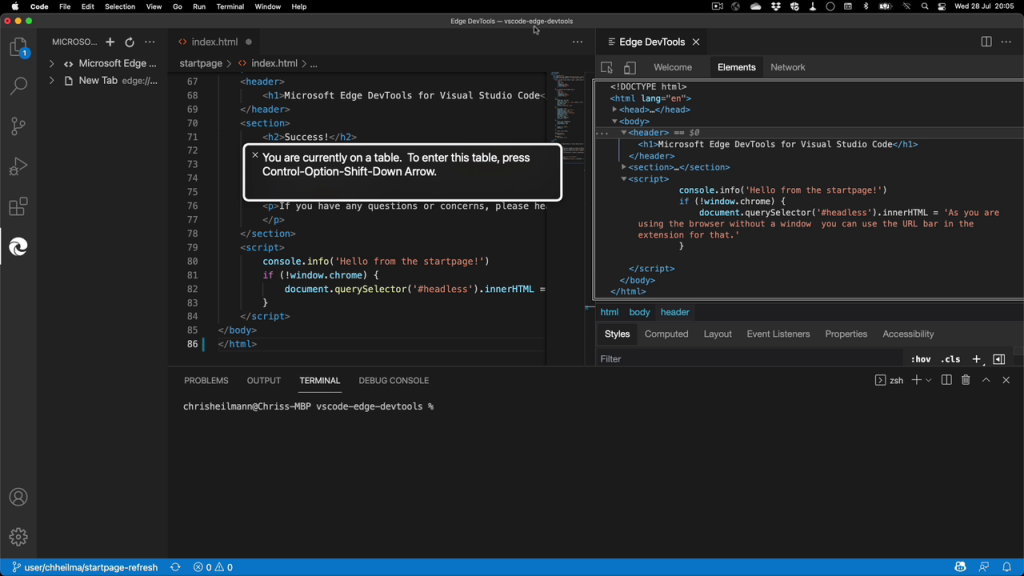This screenshot has height=576, width=1024.
Task: Add a new style rule with plus icon
Action: pos(976,359)
